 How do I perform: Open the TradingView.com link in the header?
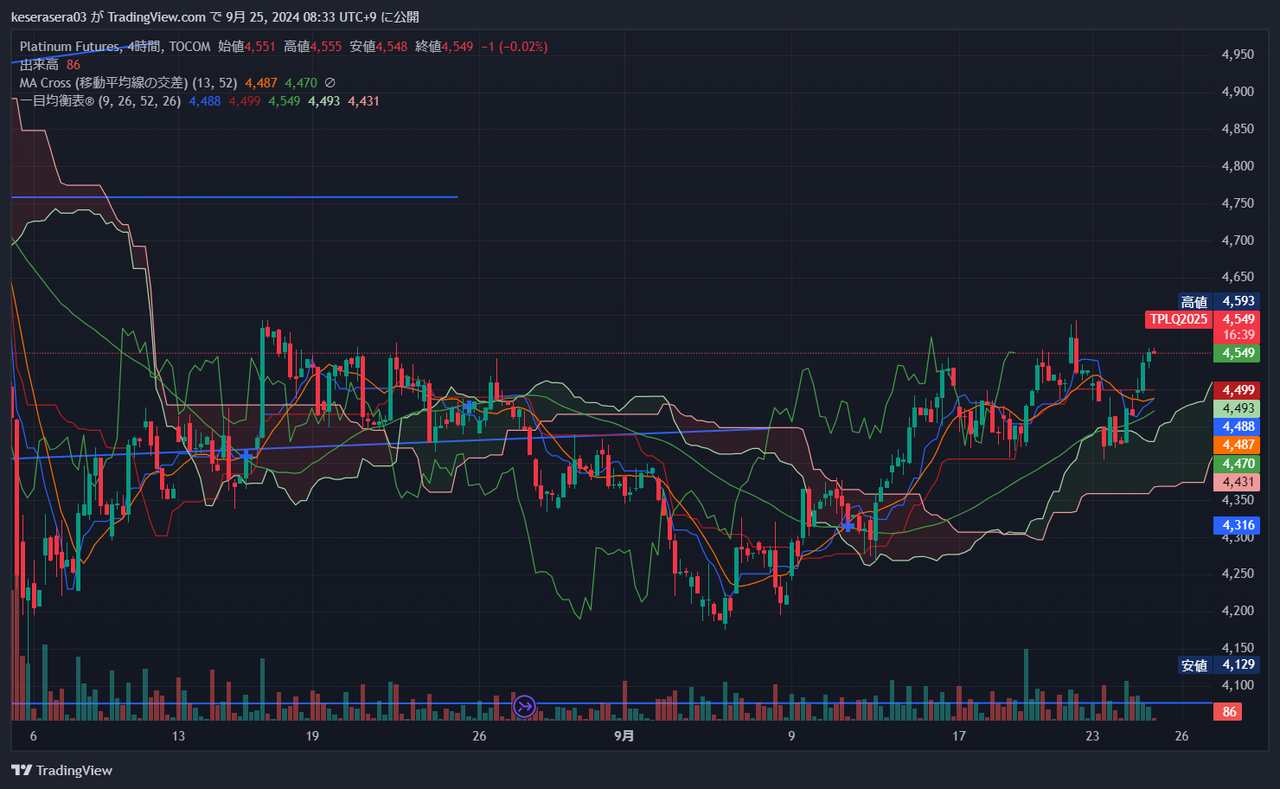coord(157,17)
